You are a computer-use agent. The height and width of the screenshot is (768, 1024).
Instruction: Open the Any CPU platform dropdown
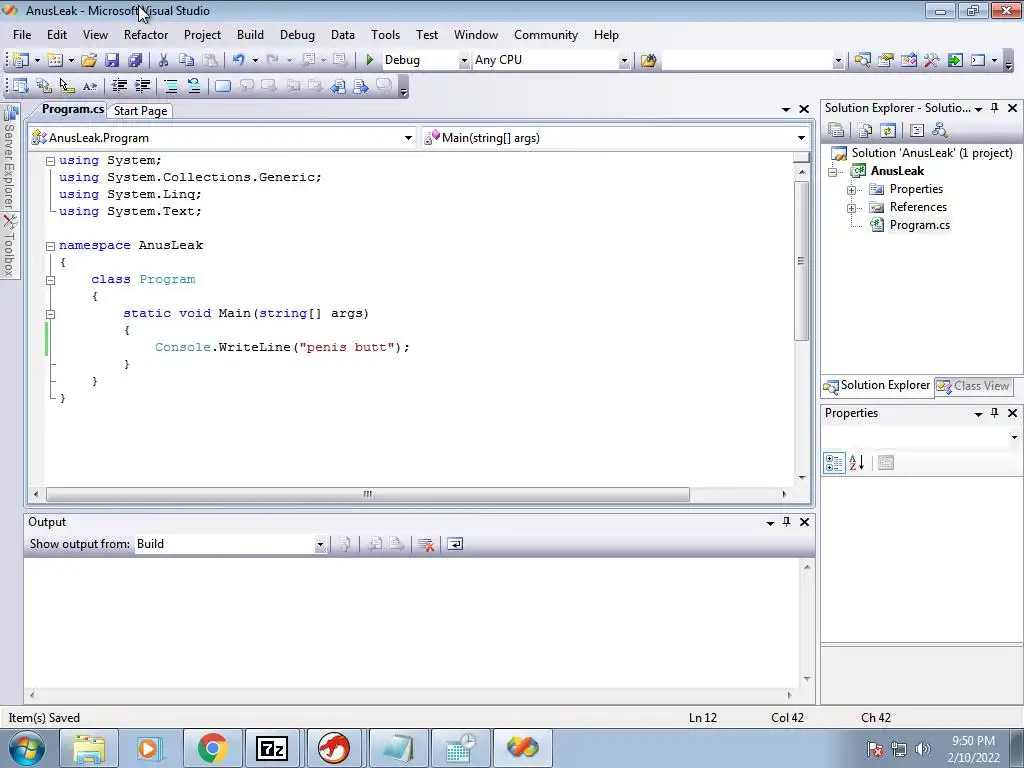pyautogui.click(x=624, y=60)
